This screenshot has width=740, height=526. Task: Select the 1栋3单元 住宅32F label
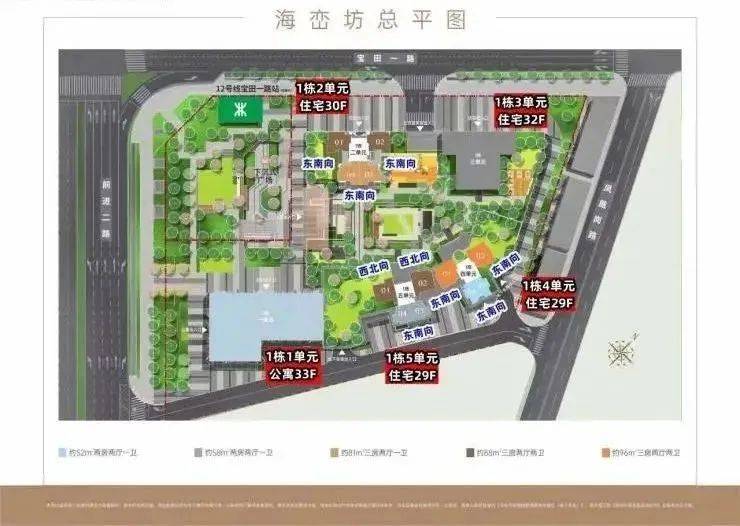[521, 110]
